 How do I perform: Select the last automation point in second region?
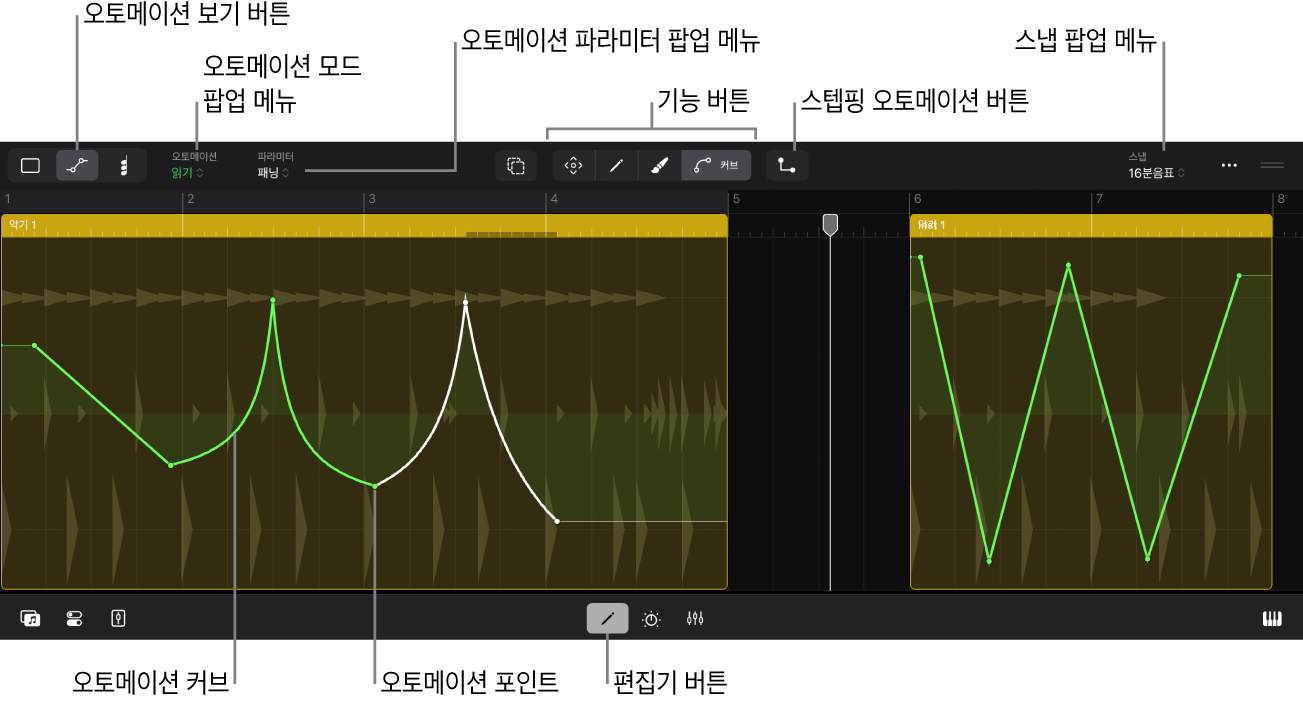(x=1239, y=276)
